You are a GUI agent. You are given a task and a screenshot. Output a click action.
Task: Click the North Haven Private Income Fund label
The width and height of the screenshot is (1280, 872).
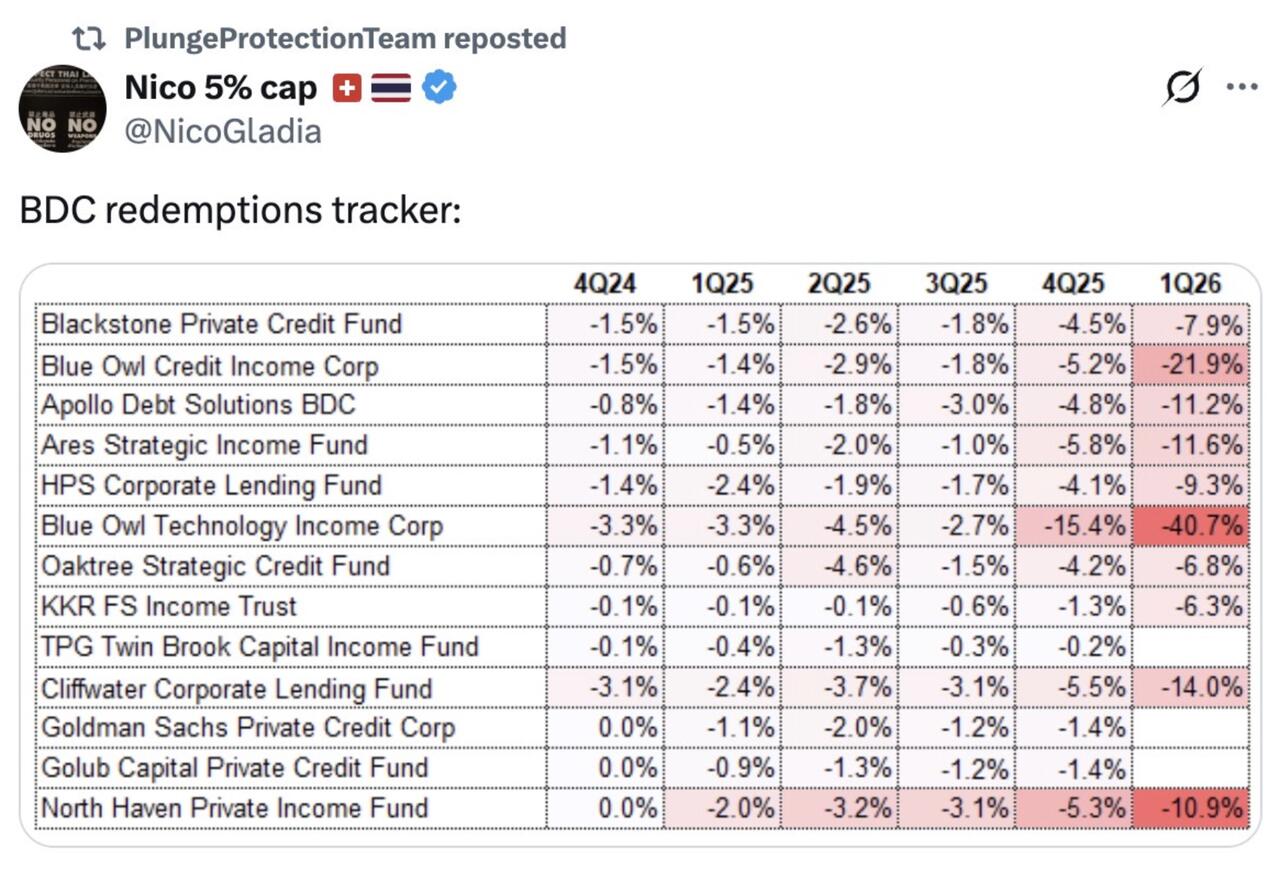(235, 808)
